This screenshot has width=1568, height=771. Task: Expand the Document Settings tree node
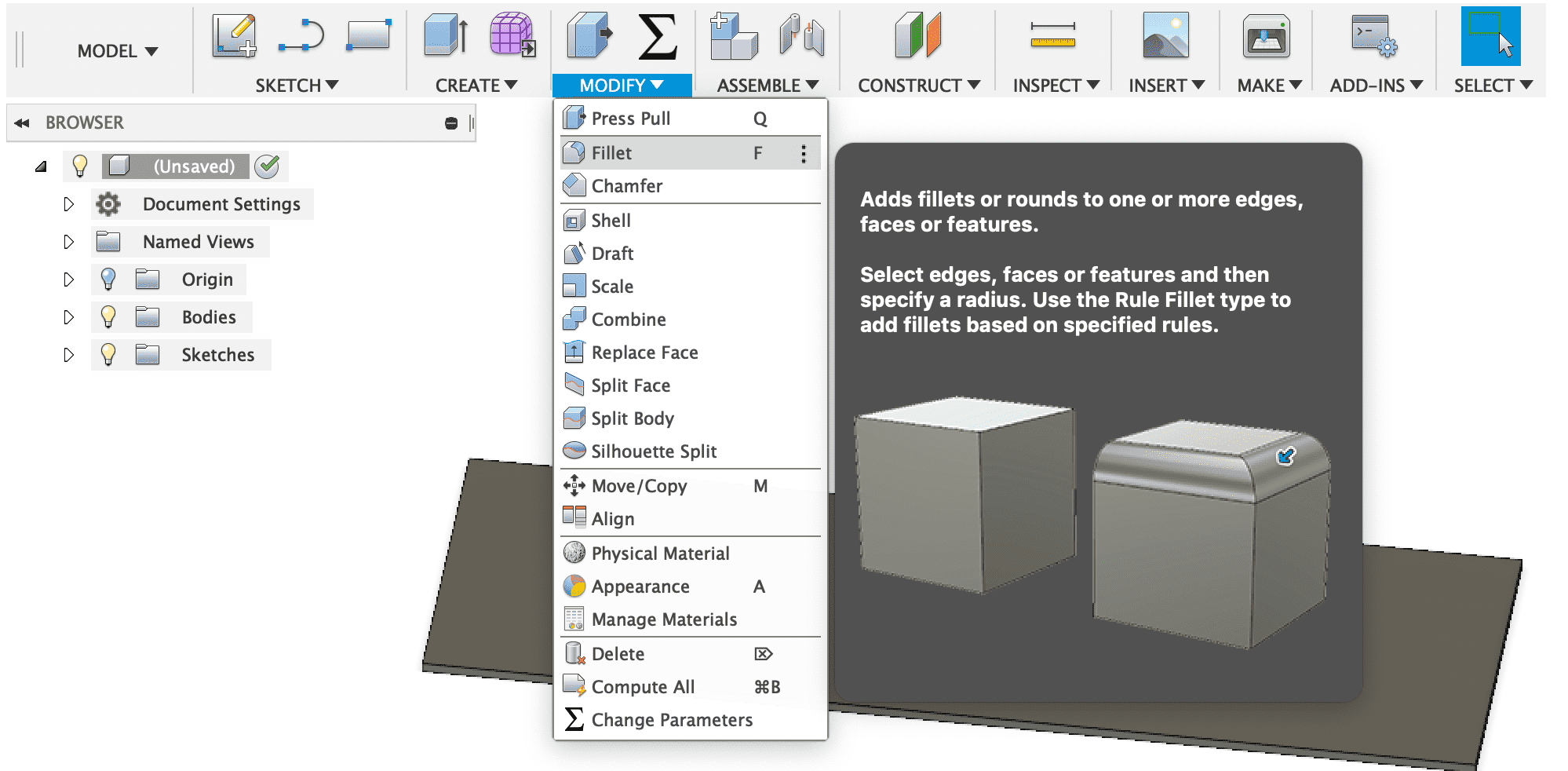pos(69,204)
